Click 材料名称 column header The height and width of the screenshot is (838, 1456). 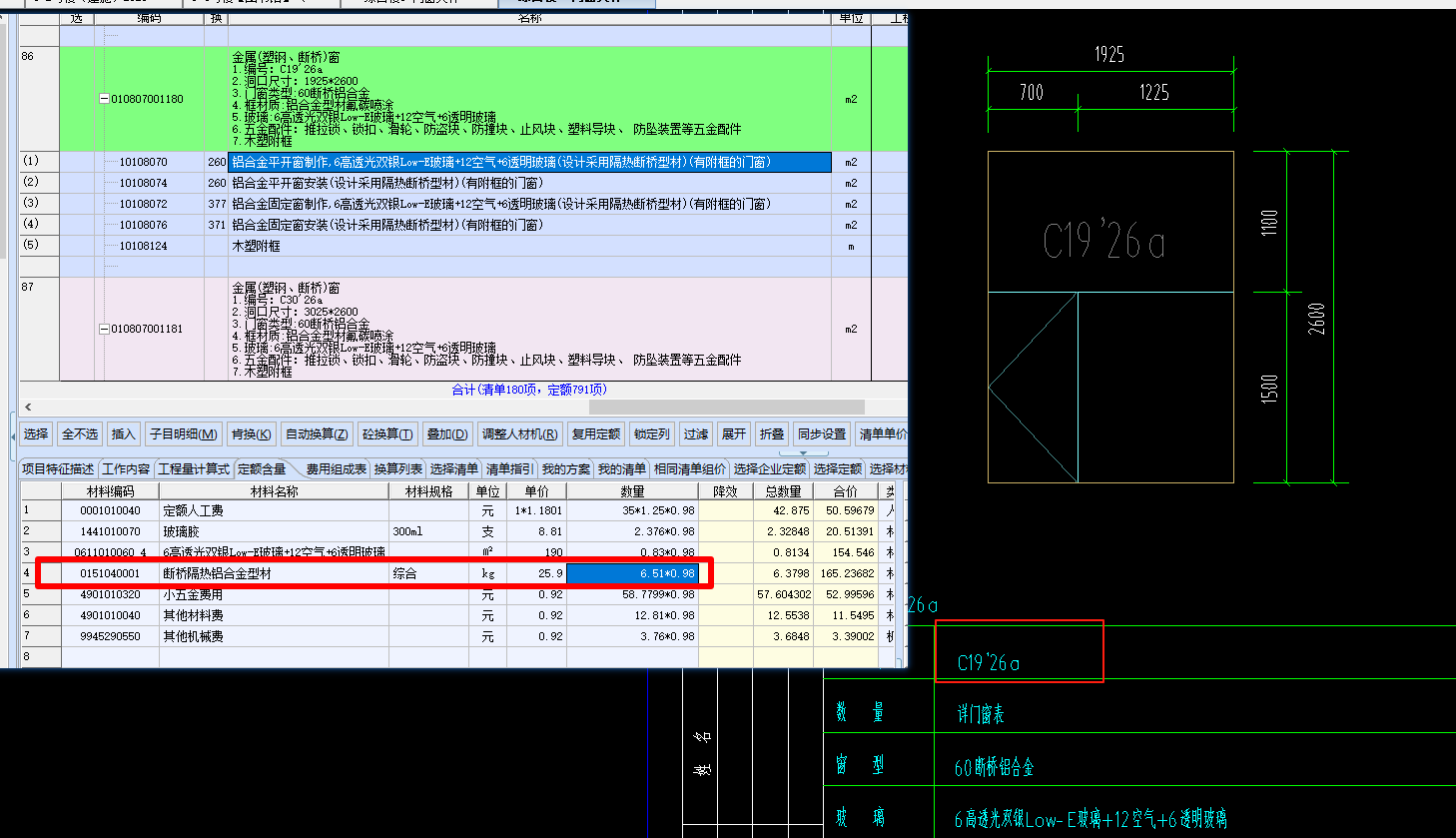click(x=274, y=491)
